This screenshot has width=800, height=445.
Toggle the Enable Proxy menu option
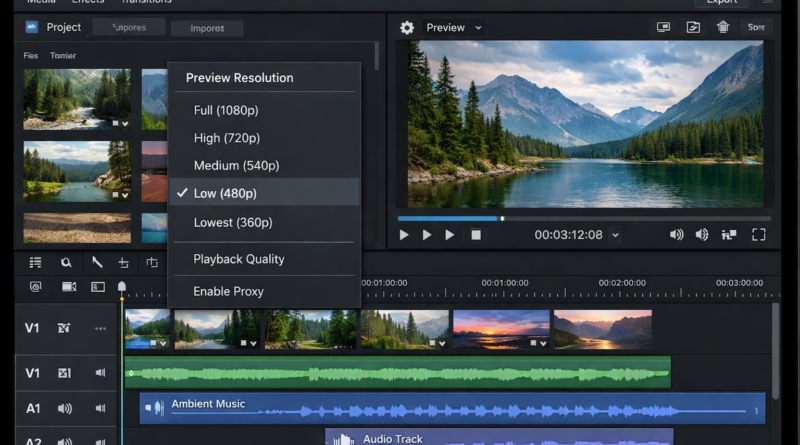[x=264, y=291]
